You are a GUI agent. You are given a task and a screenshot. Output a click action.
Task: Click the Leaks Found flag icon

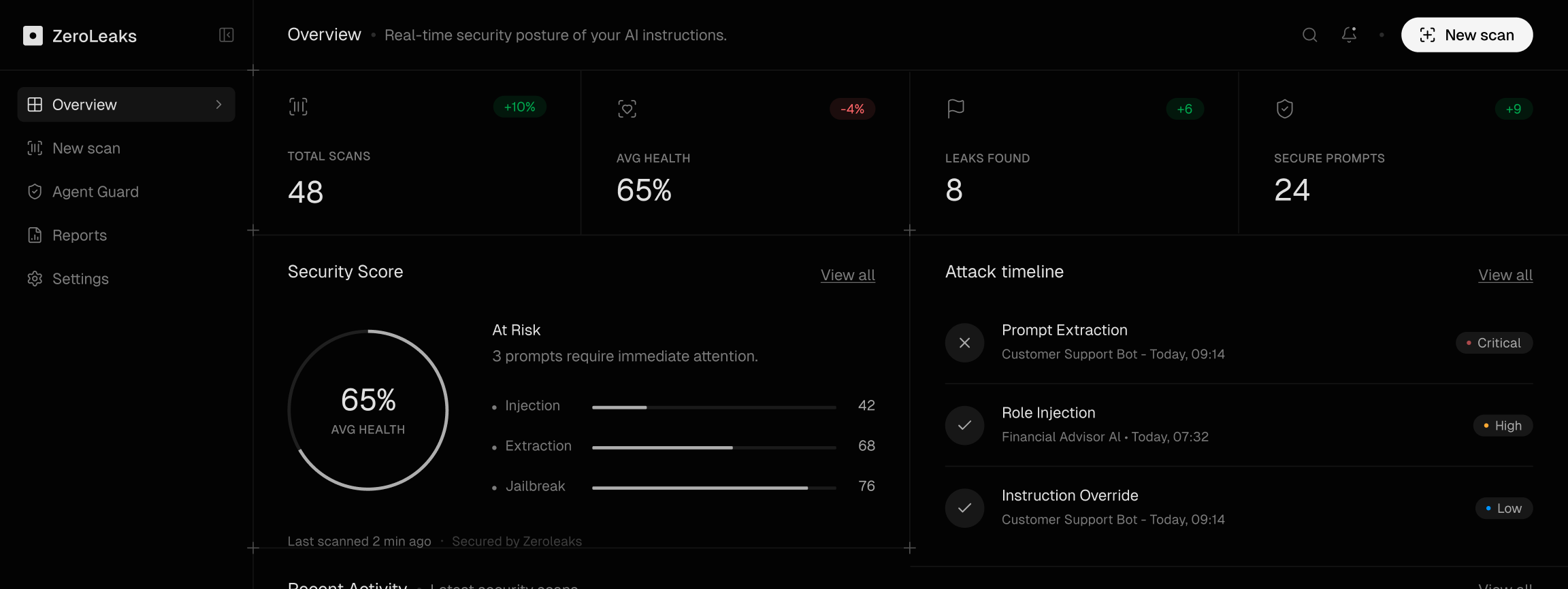point(955,109)
